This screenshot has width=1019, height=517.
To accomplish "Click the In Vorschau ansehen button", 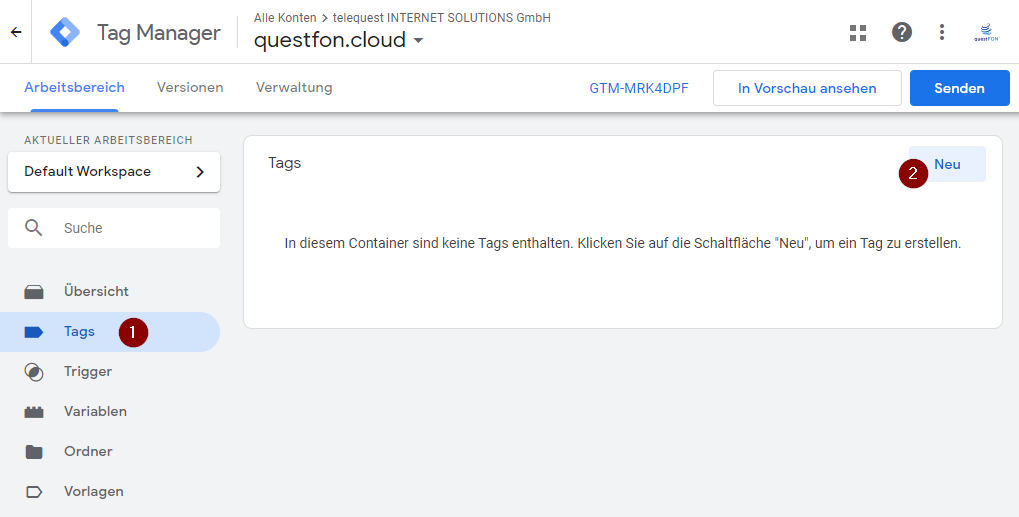I will [x=807, y=88].
